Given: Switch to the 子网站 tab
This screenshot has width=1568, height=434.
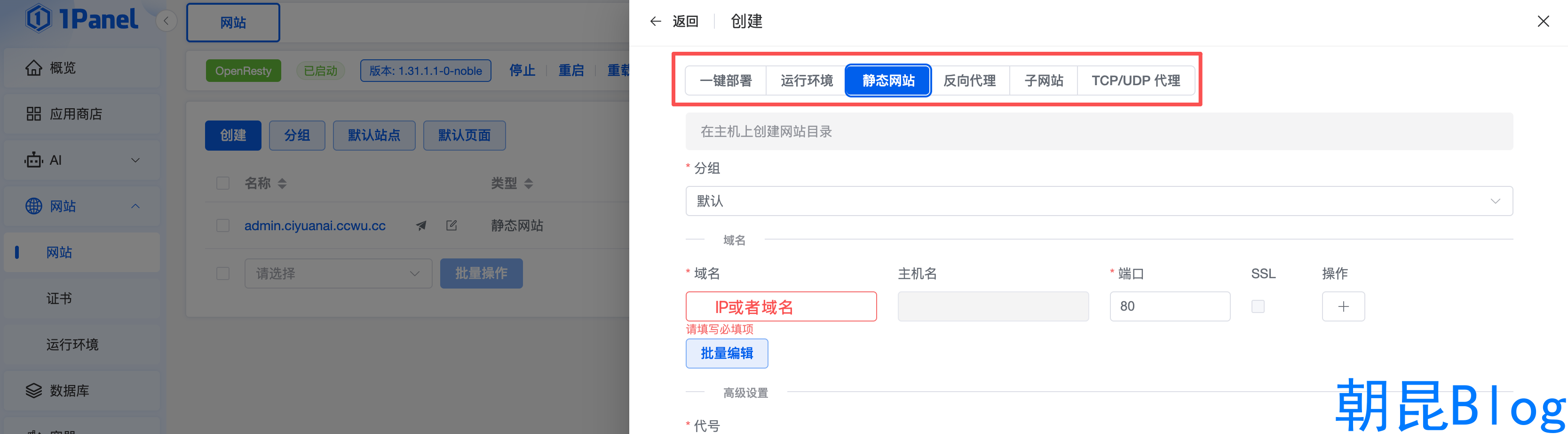Looking at the screenshot, I should (1044, 80).
